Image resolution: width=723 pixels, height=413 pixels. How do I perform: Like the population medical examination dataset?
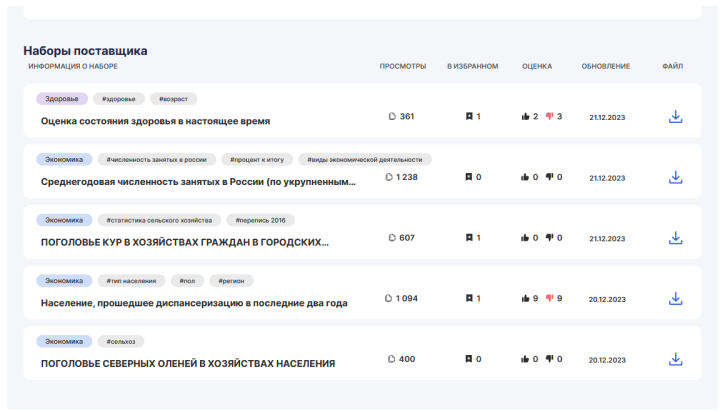point(525,299)
